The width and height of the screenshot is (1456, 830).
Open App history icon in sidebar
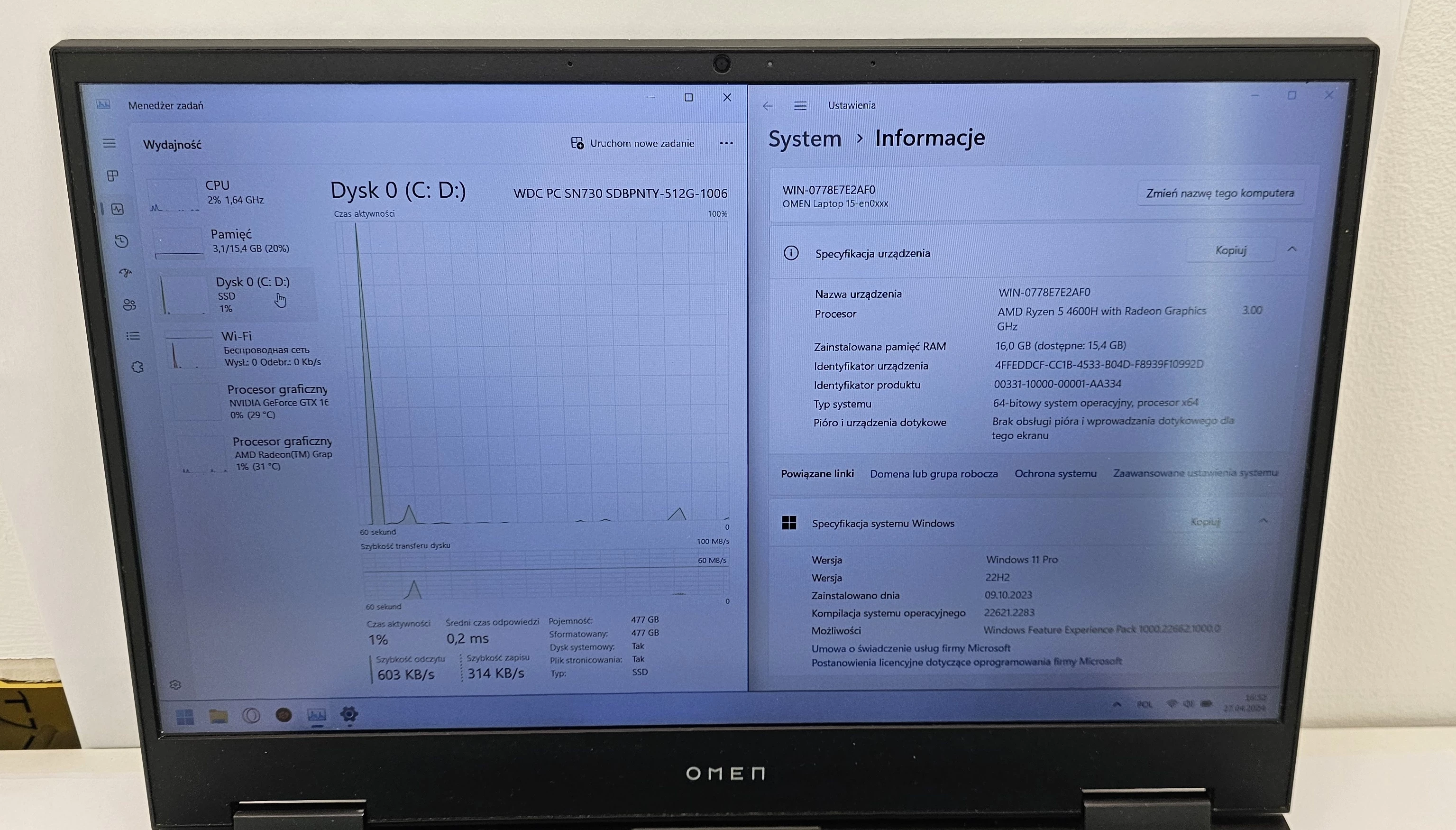pyautogui.click(x=121, y=241)
